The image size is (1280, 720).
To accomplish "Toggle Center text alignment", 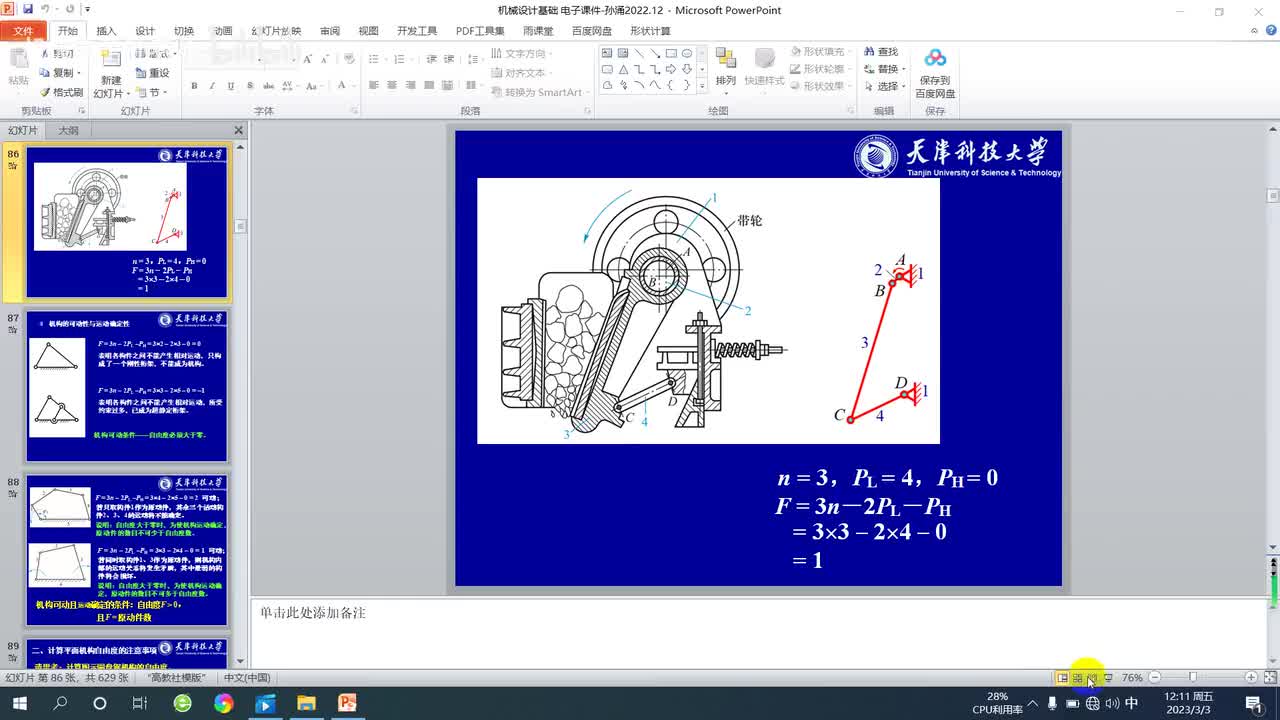I will click(x=391, y=86).
